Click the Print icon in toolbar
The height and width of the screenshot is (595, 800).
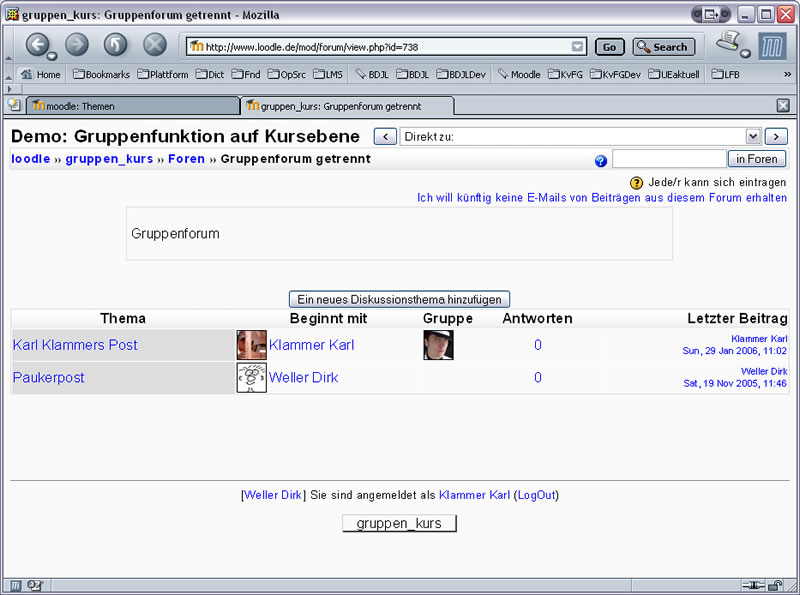click(x=729, y=42)
